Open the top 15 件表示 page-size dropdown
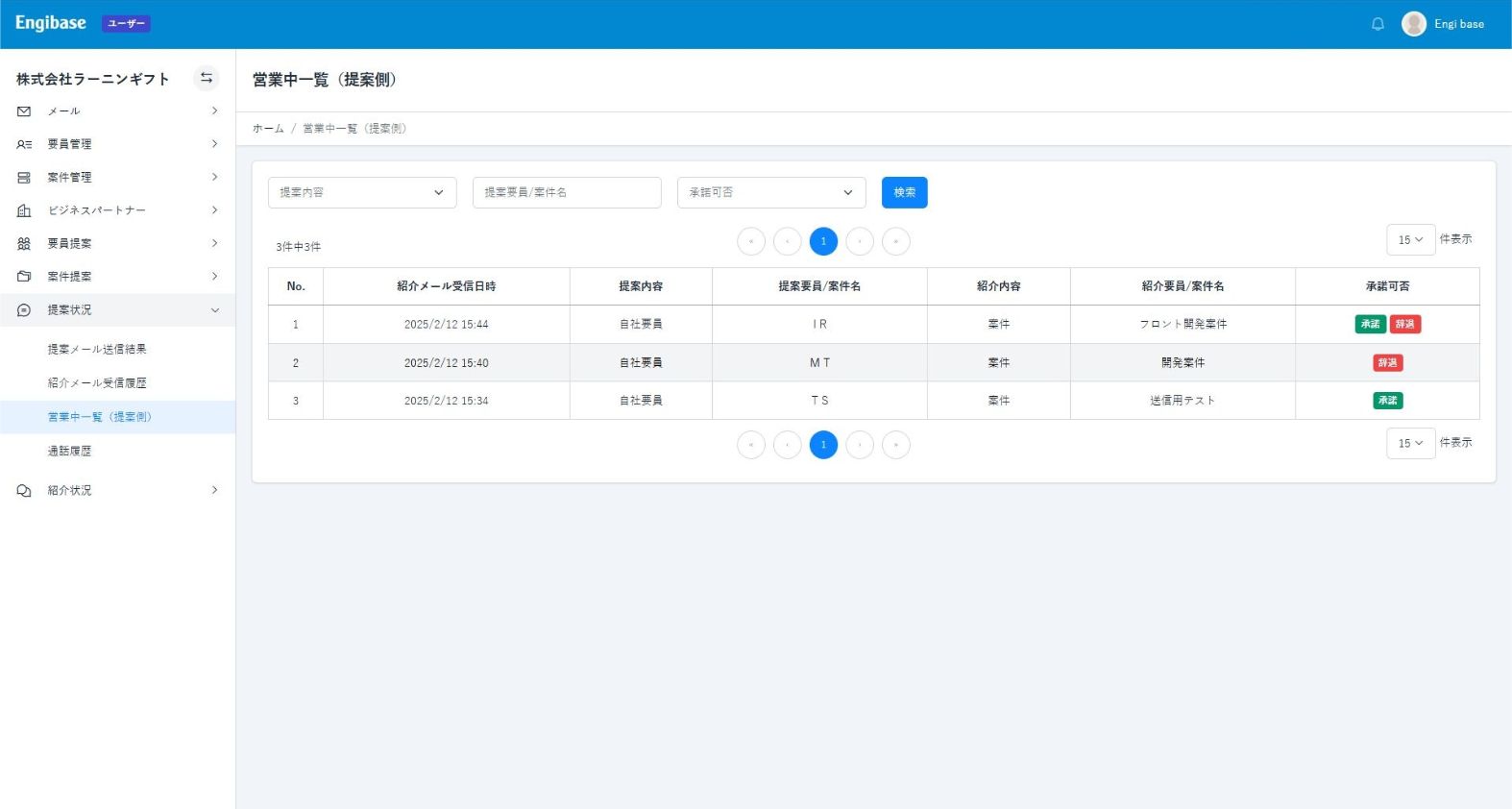Viewport: 1512px width, 809px height. click(1409, 239)
